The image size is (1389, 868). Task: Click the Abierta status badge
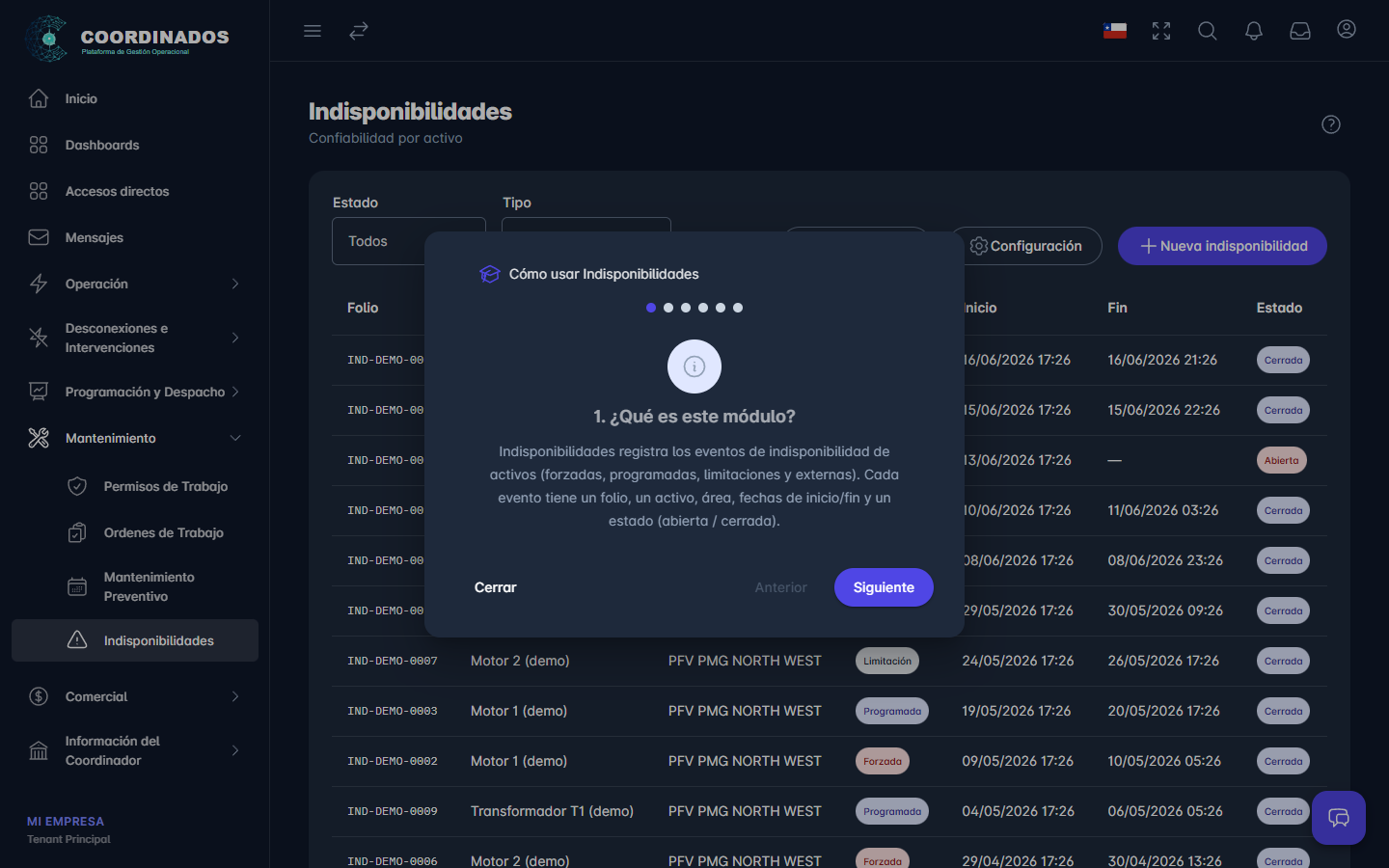[1282, 460]
